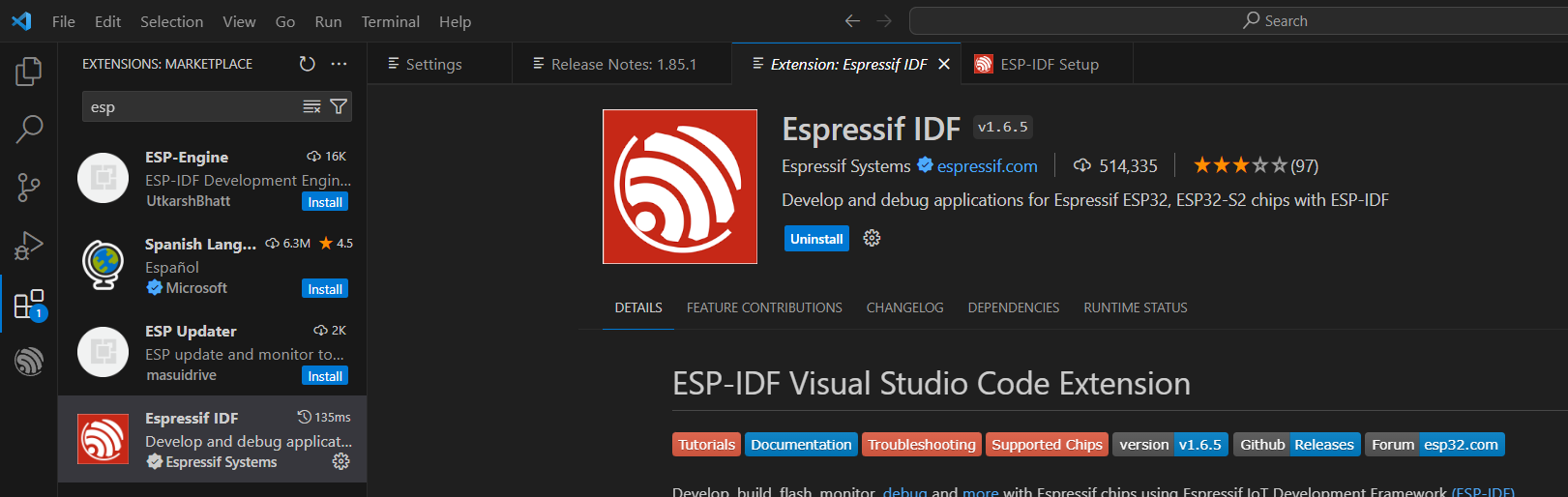Open the Supported Chips badge link
The height and width of the screenshot is (497, 1568).
pyautogui.click(x=1047, y=445)
